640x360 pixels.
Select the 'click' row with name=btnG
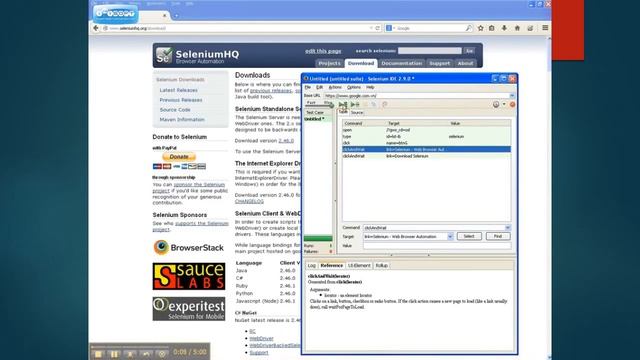click(x=427, y=143)
